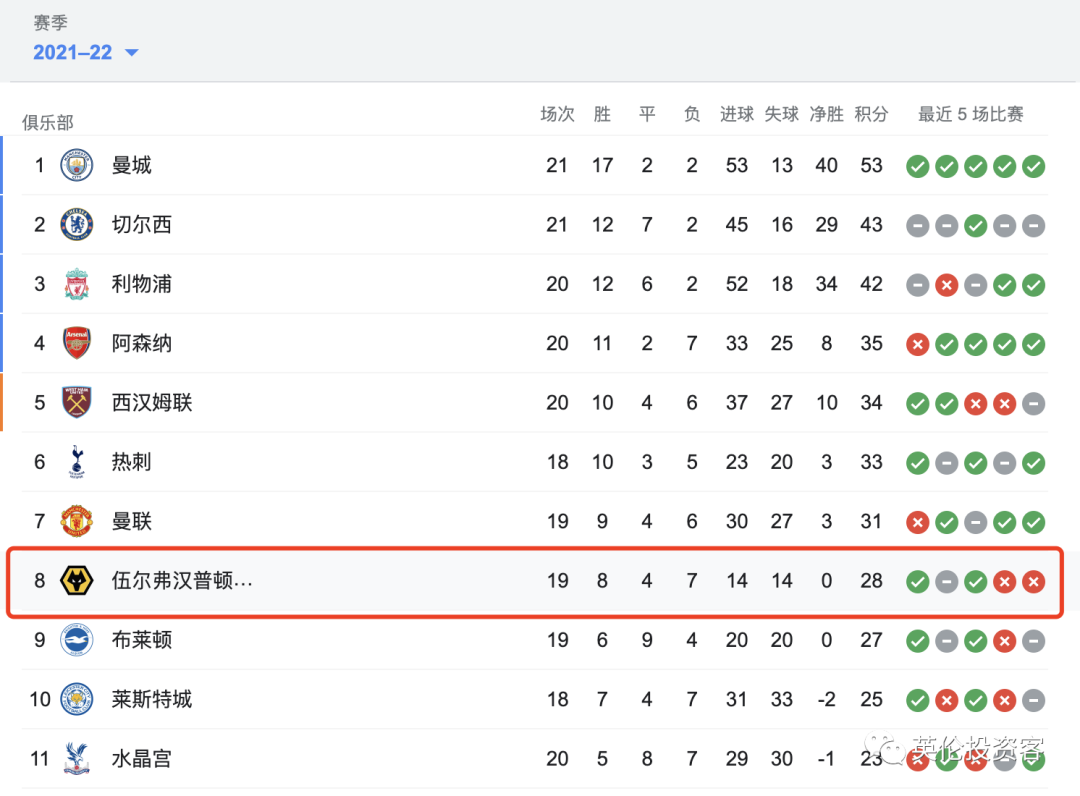Click the Manchester City club crest
This screenshot has width=1080, height=796.
click(77, 165)
